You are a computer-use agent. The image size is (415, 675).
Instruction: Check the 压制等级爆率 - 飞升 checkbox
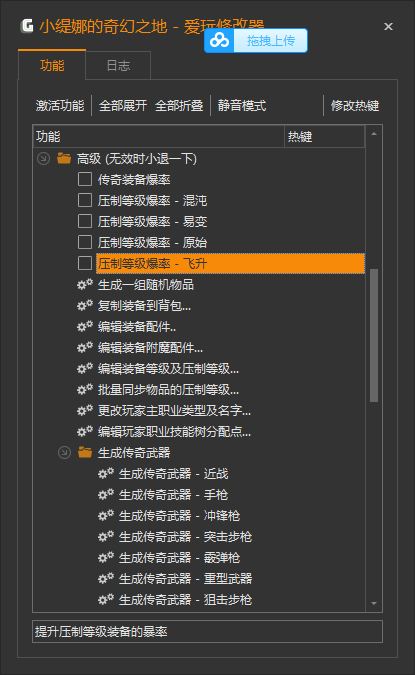(x=85, y=263)
